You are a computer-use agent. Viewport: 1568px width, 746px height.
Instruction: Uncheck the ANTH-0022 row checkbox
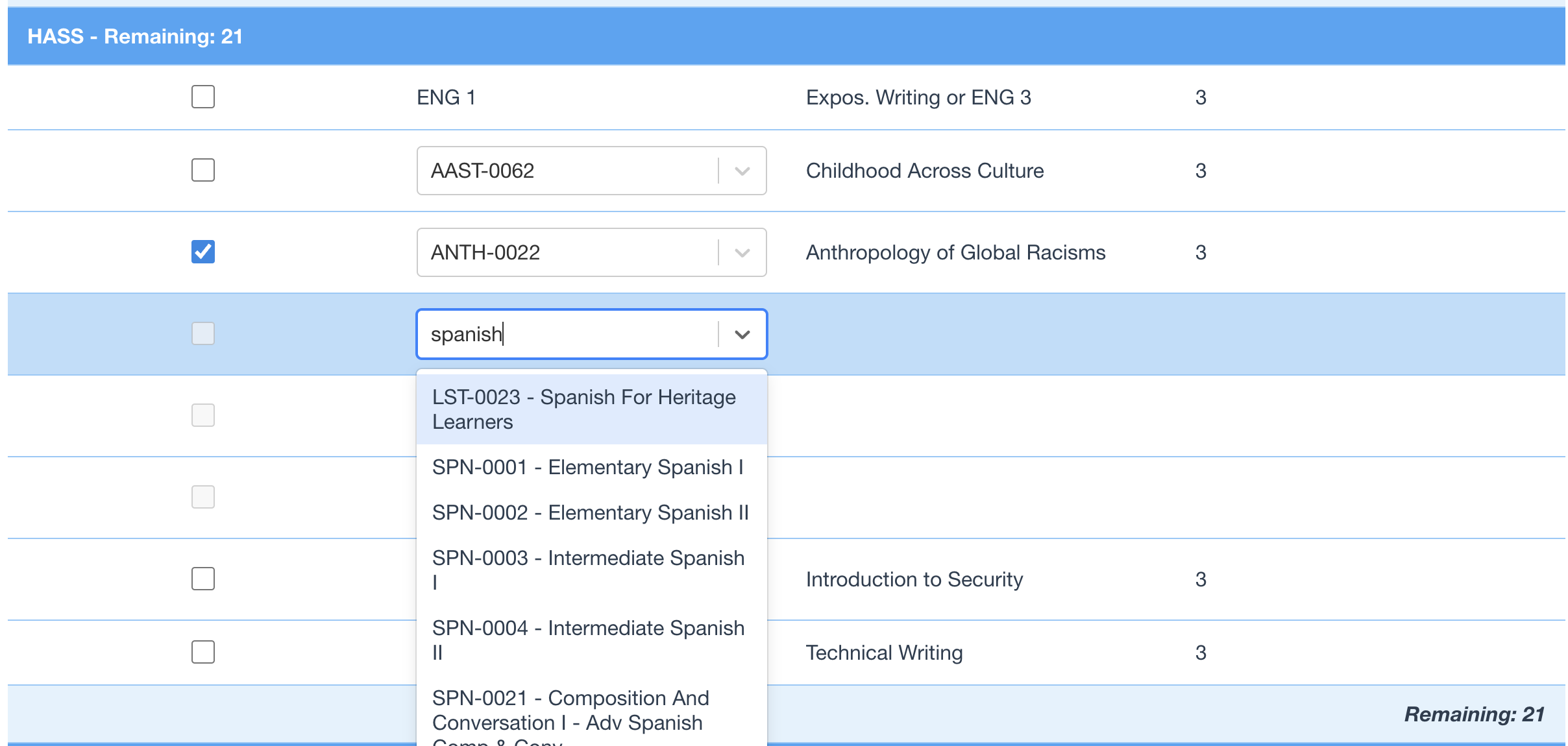203,252
